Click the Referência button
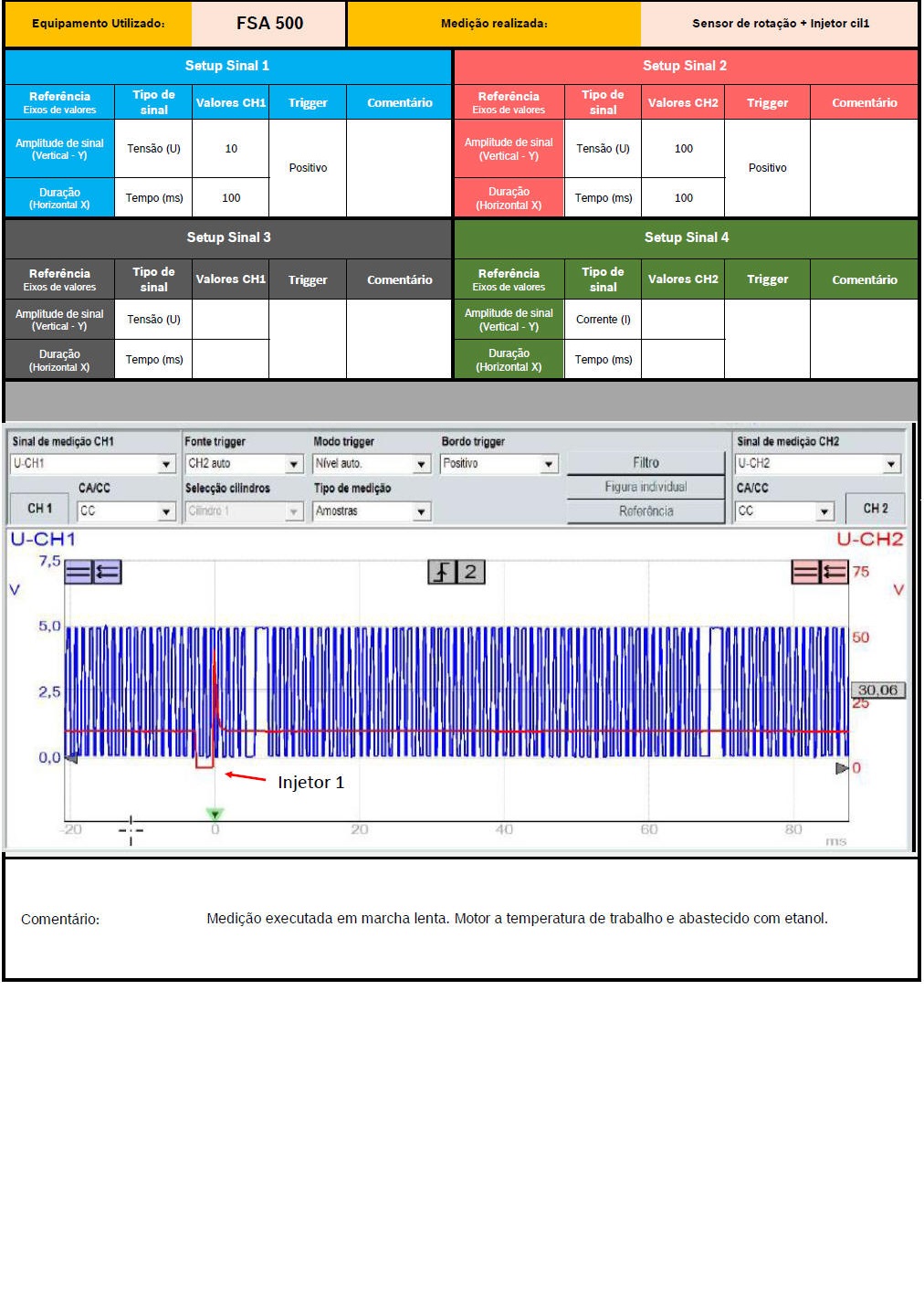Screen dimensions: 924x1306 click(646, 511)
